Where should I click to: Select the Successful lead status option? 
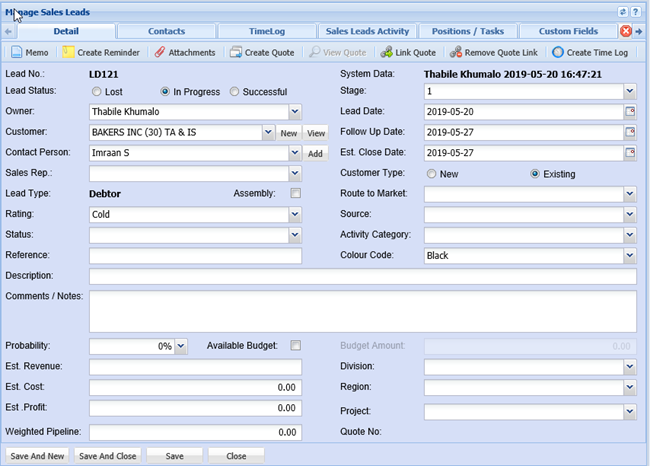pos(234,92)
